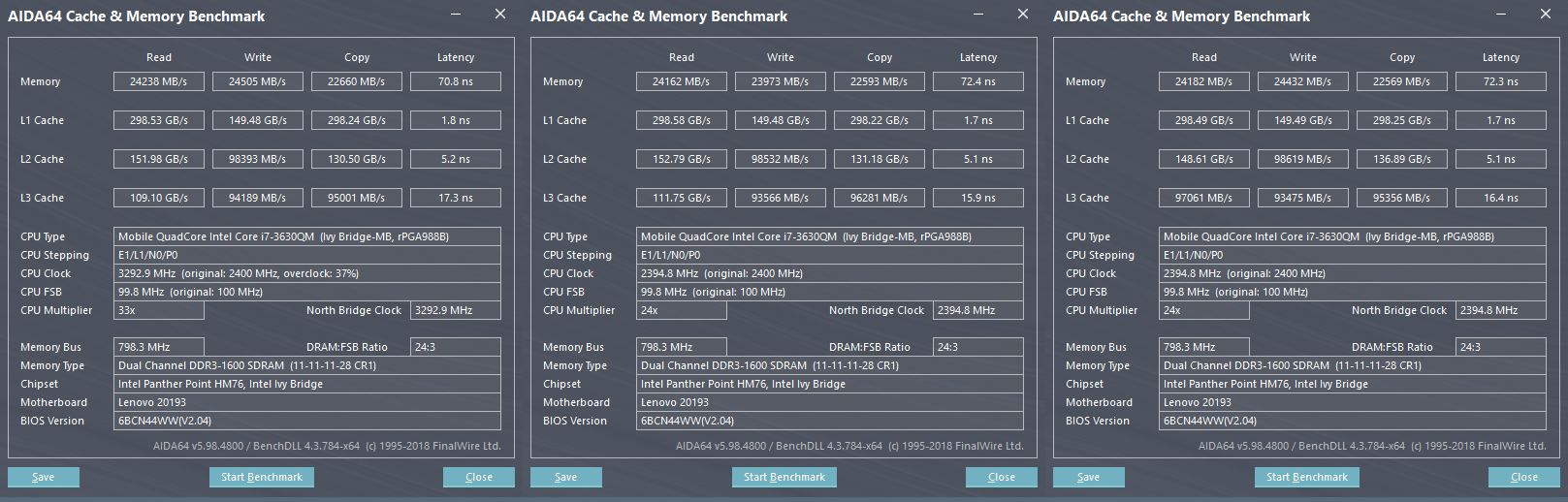Click left window L1 latency 1.8 ns
1568x502 pixels.
tap(456, 120)
